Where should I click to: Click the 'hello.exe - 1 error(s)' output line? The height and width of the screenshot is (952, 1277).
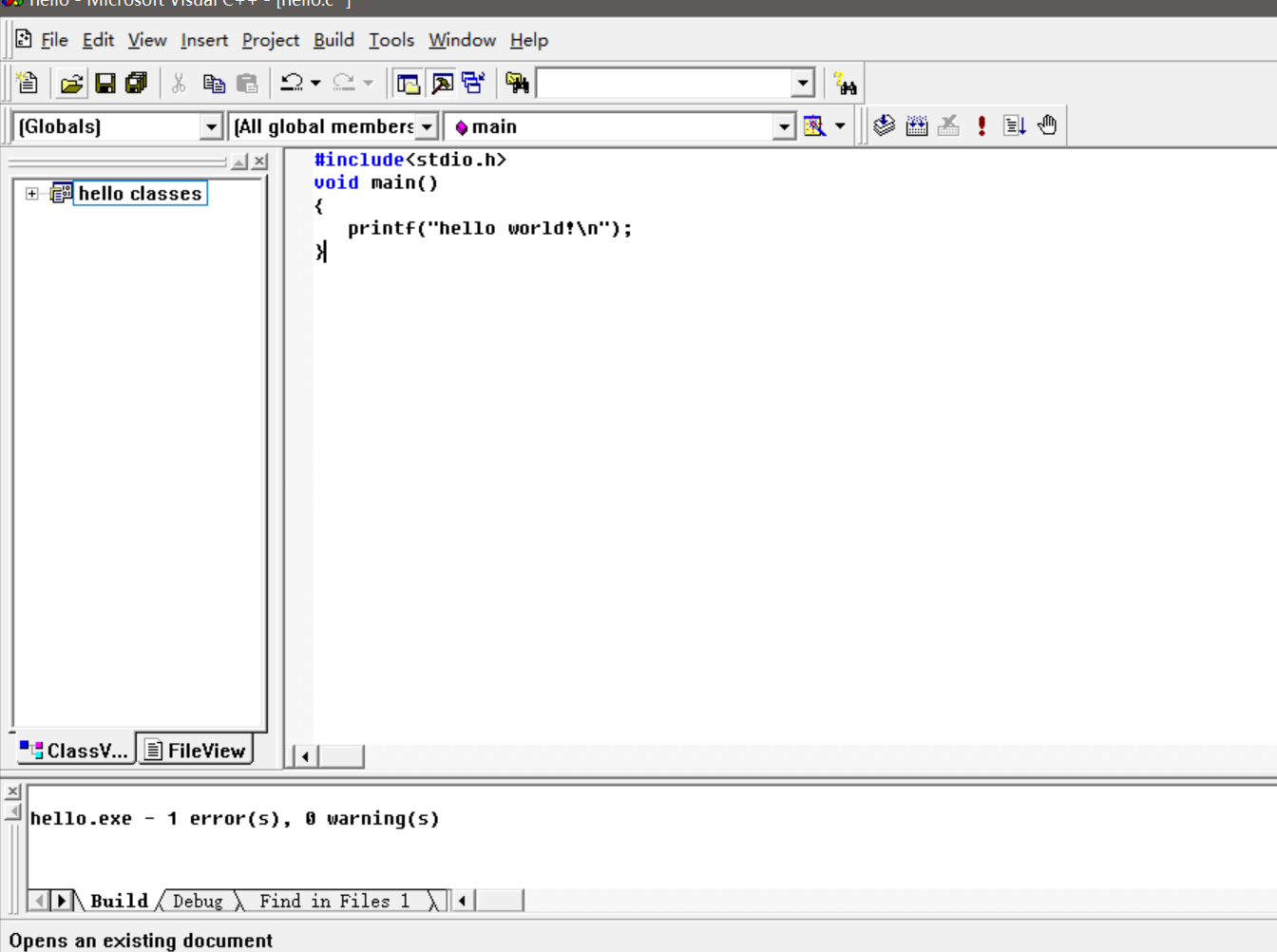235,818
